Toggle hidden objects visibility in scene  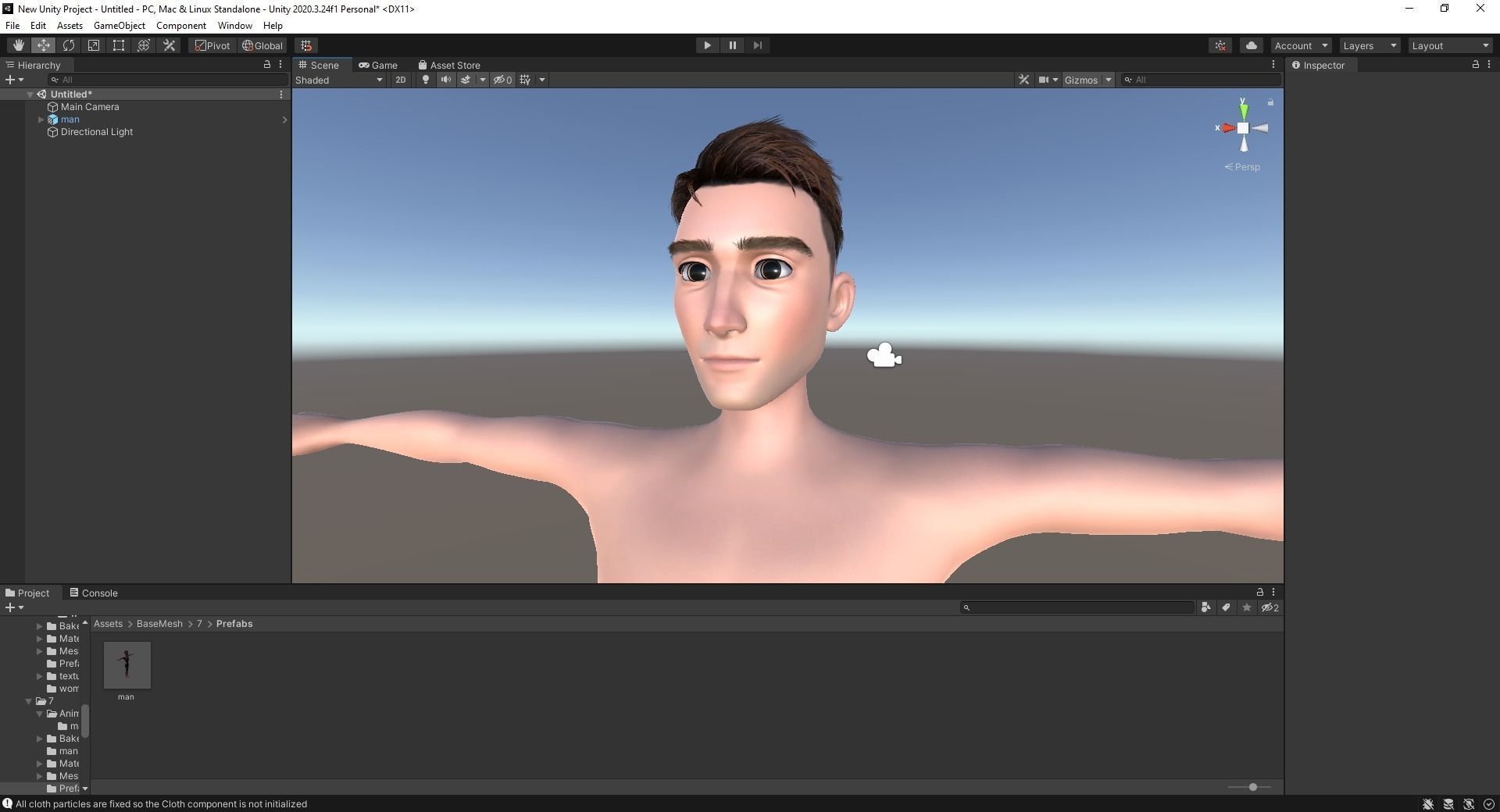[x=502, y=80]
